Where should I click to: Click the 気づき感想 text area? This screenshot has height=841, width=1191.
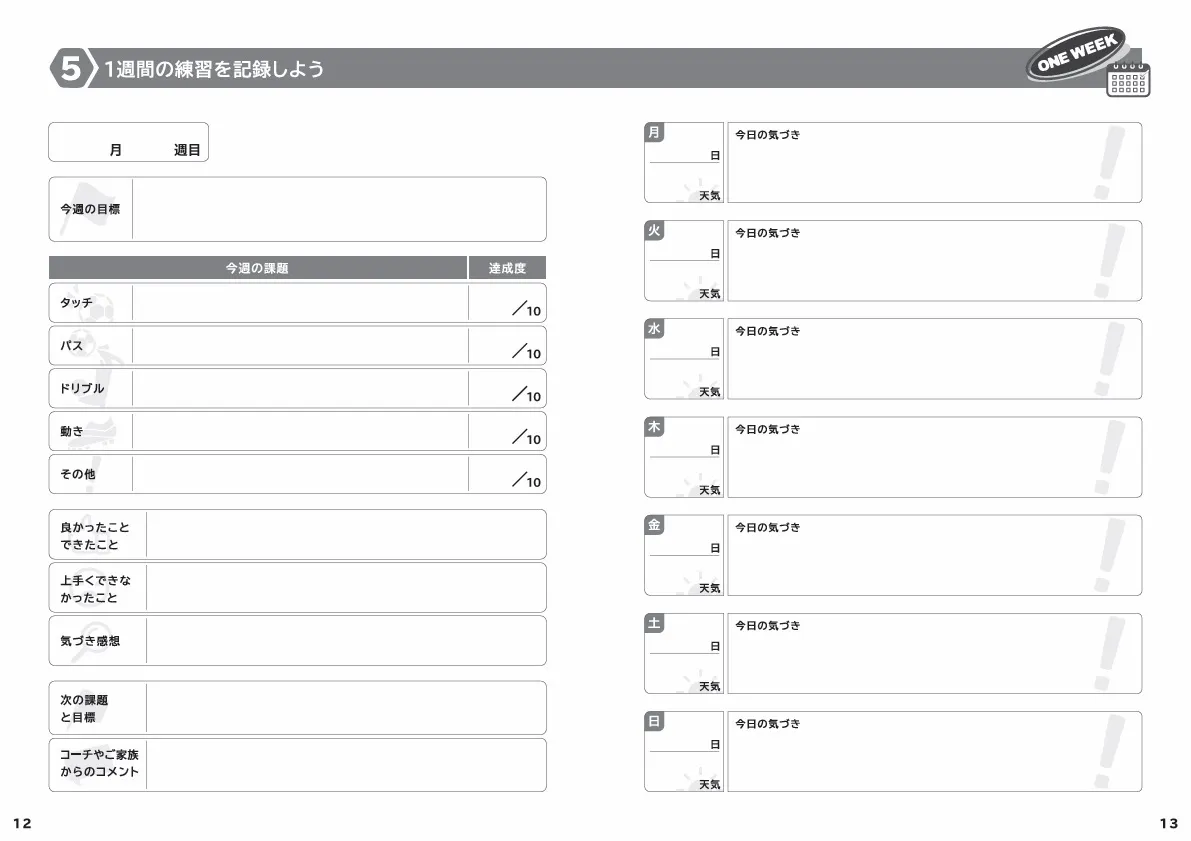click(x=346, y=641)
